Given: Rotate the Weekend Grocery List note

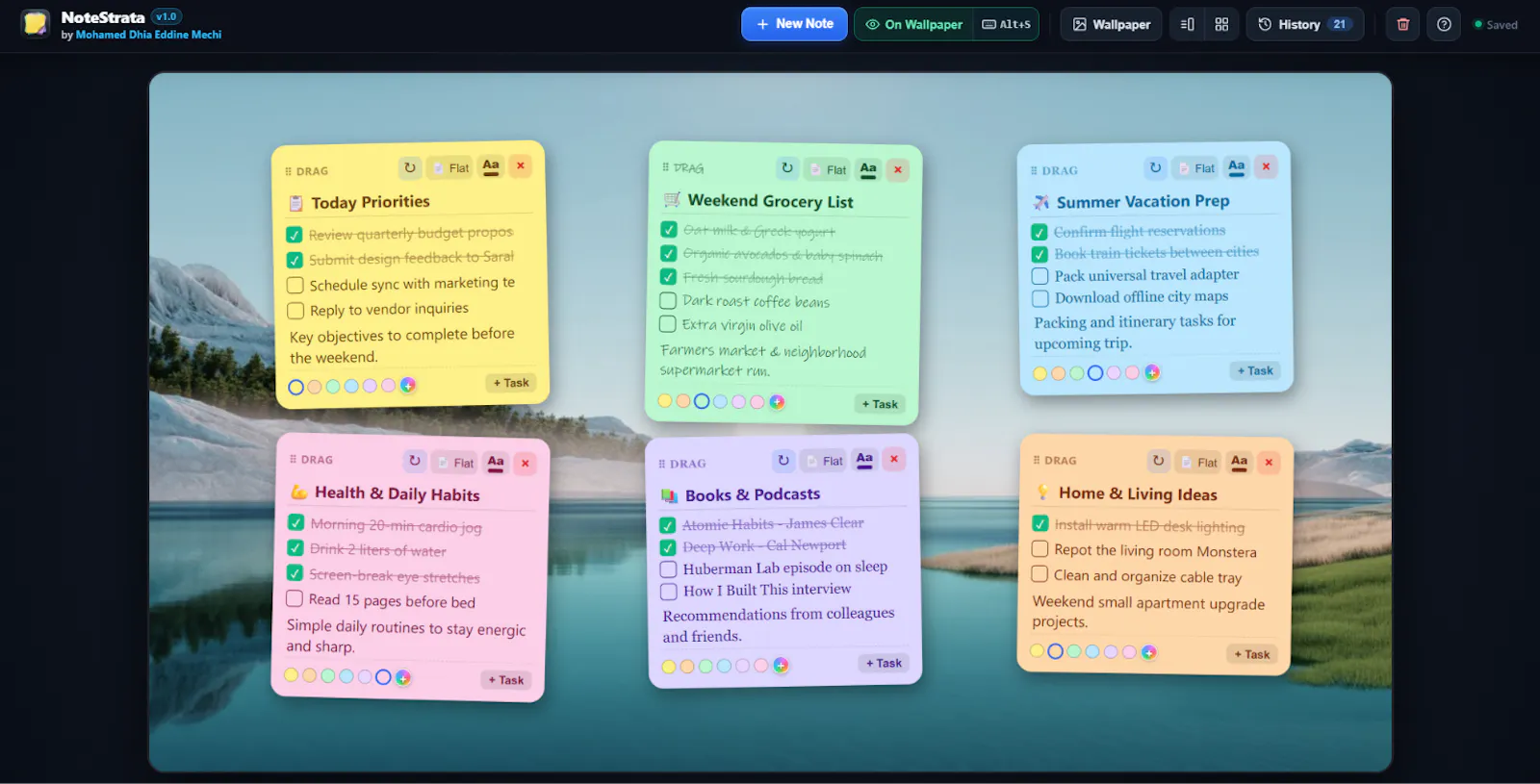Looking at the screenshot, I should coord(787,168).
